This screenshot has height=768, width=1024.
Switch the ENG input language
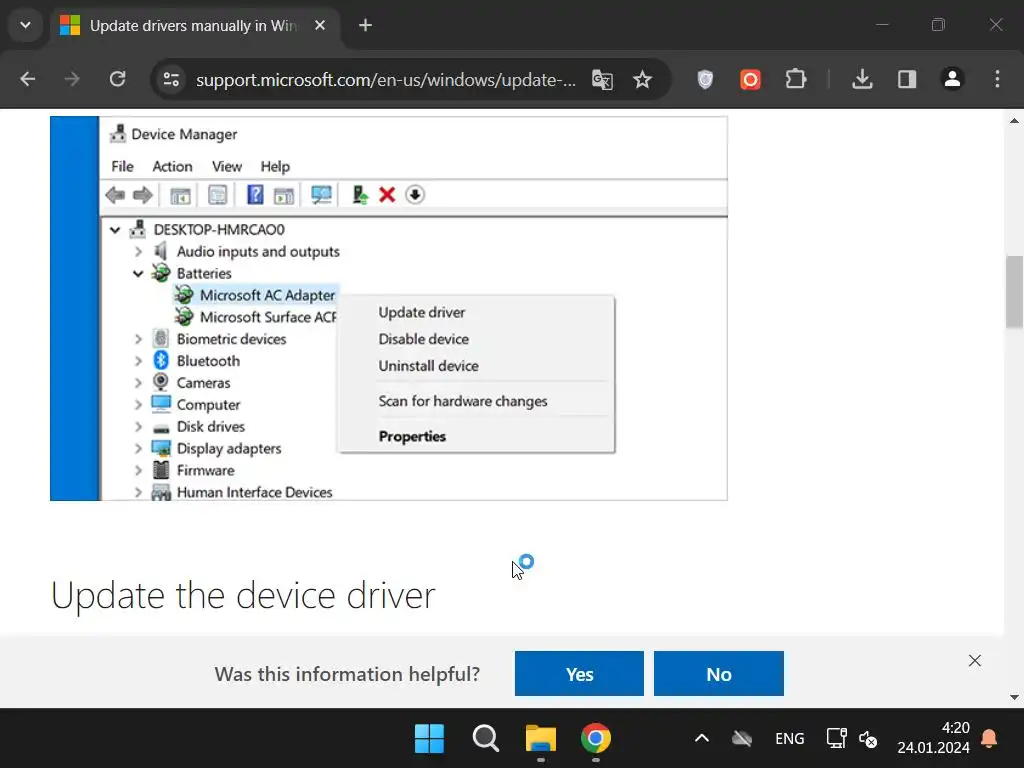[790, 739]
